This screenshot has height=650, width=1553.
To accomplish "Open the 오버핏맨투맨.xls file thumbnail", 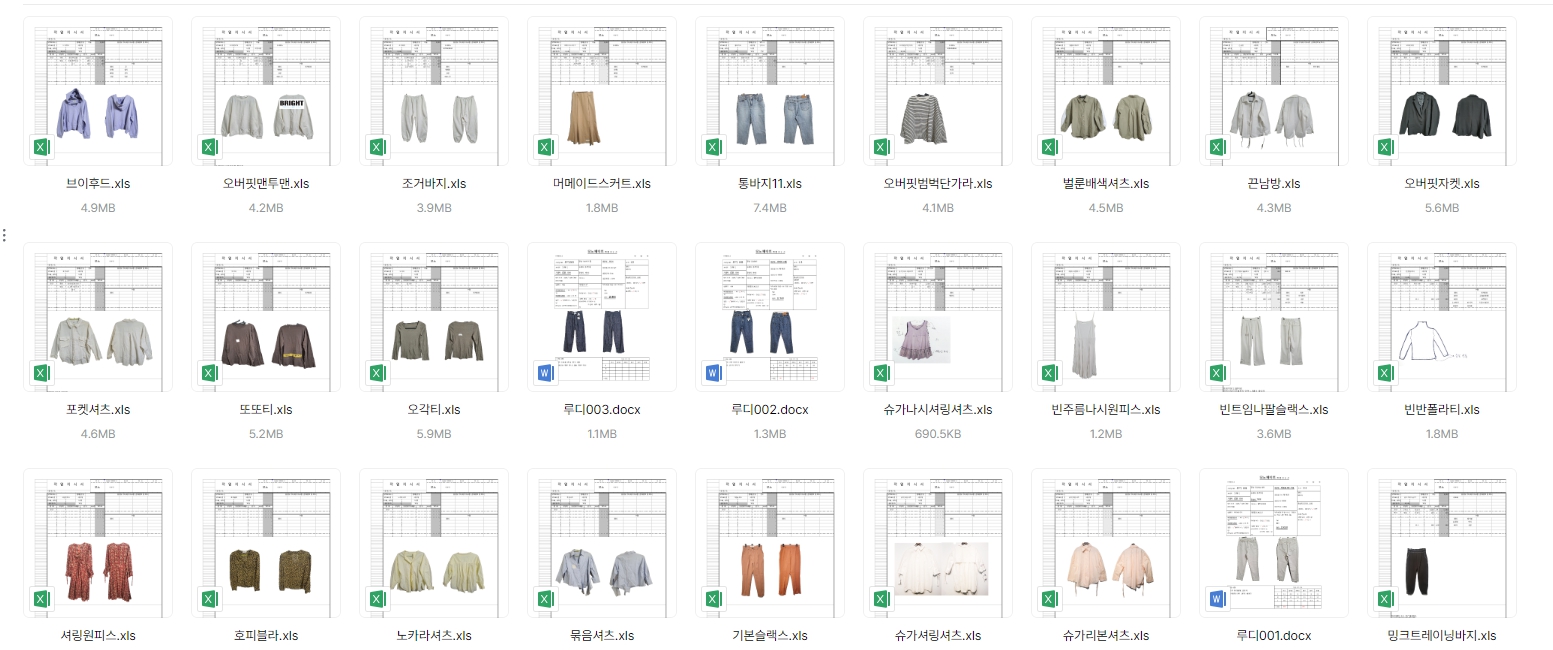I will coord(265,91).
